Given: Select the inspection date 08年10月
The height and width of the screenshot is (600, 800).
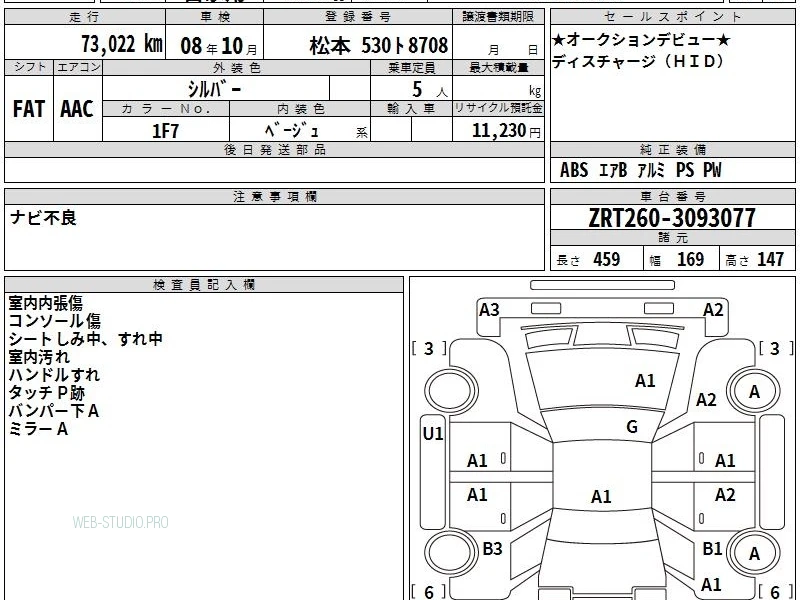Looking at the screenshot, I should pyautogui.click(x=219, y=46).
